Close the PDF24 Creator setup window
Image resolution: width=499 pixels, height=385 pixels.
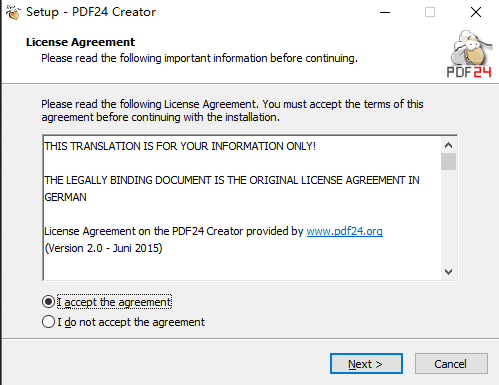pos(476,12)
